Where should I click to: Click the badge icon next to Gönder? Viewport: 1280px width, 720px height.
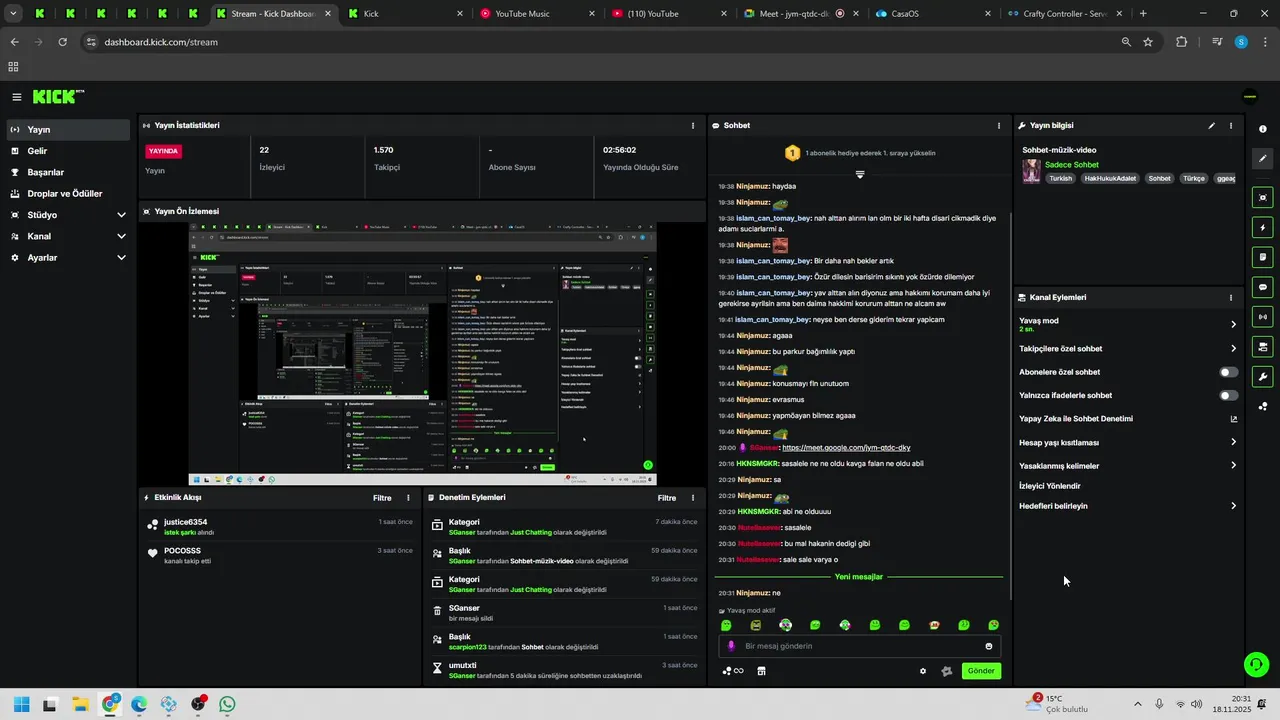tap(947, 671)
